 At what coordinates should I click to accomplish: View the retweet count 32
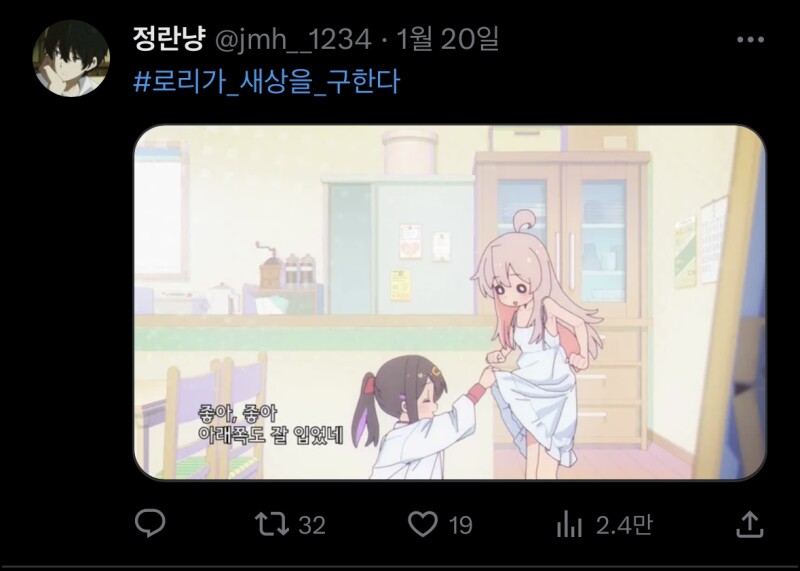click(x=312, y=525)
